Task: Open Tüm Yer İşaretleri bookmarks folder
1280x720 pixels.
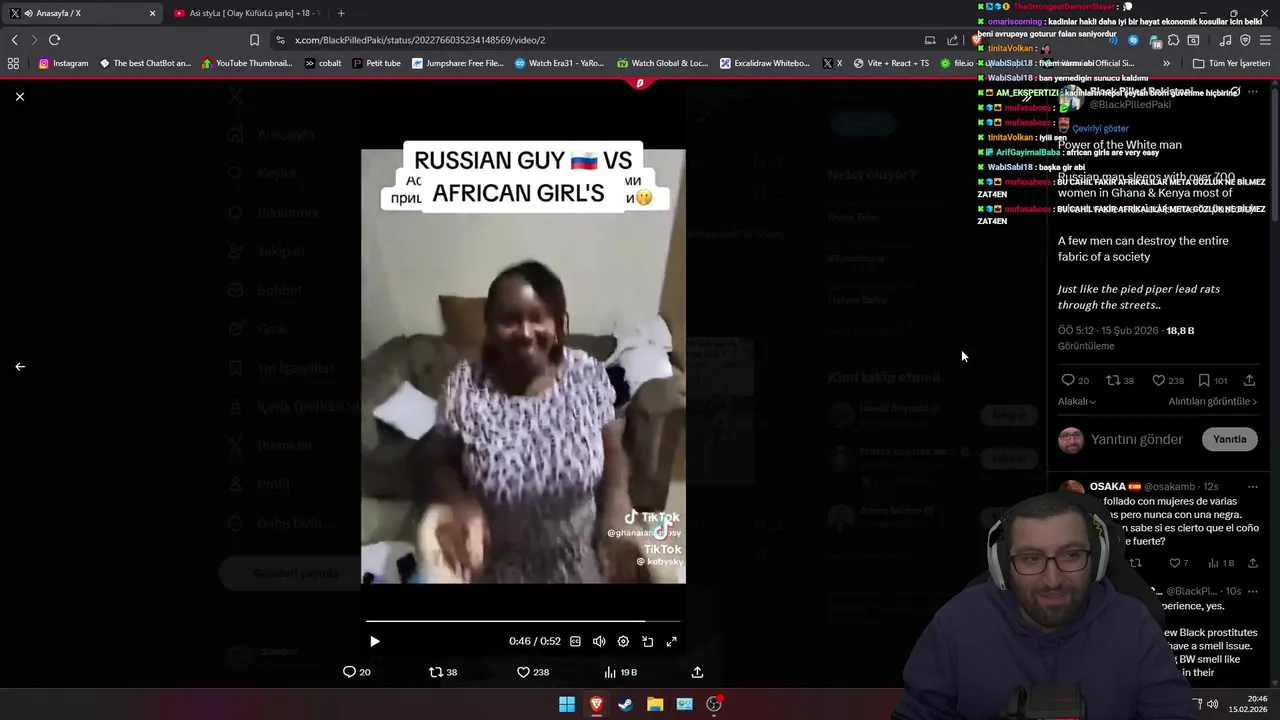Action: pyautogui.click(x=1231, y=63)
